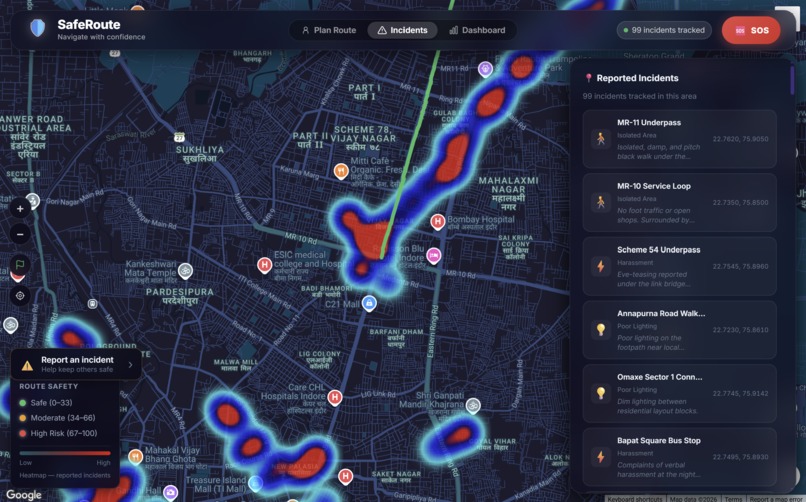806x502 pixels.
Task: Click the 99 incidents tracked badge
Action: pos(664,30)
